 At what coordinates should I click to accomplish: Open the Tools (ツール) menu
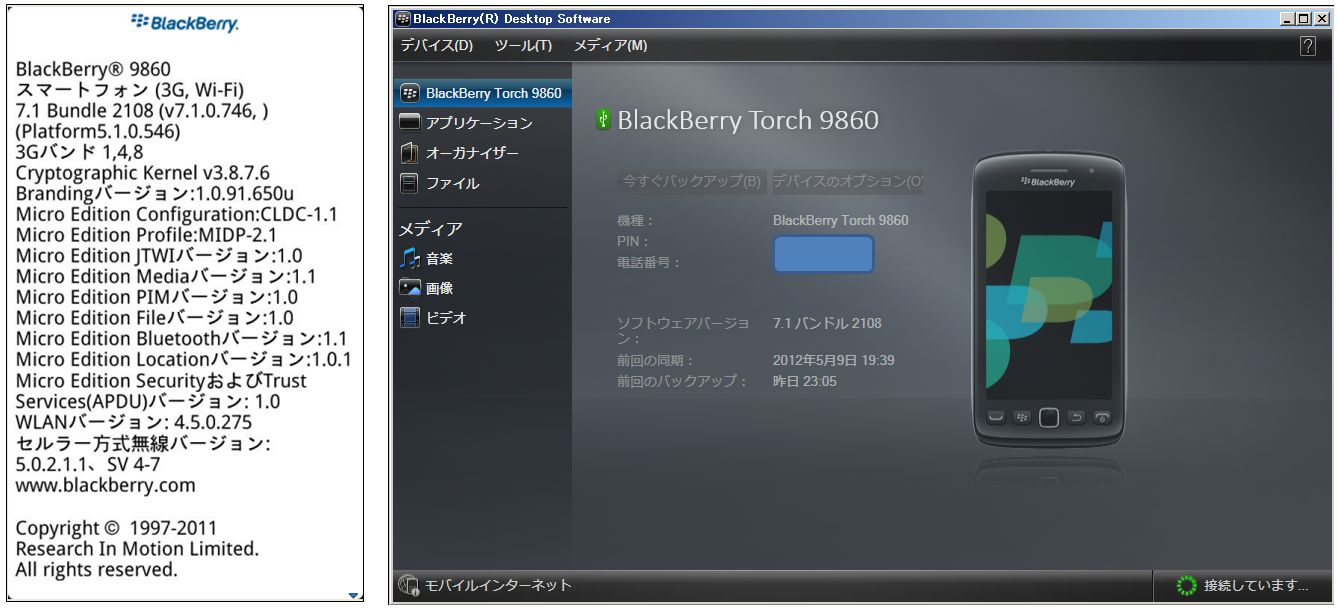[523, 46]
